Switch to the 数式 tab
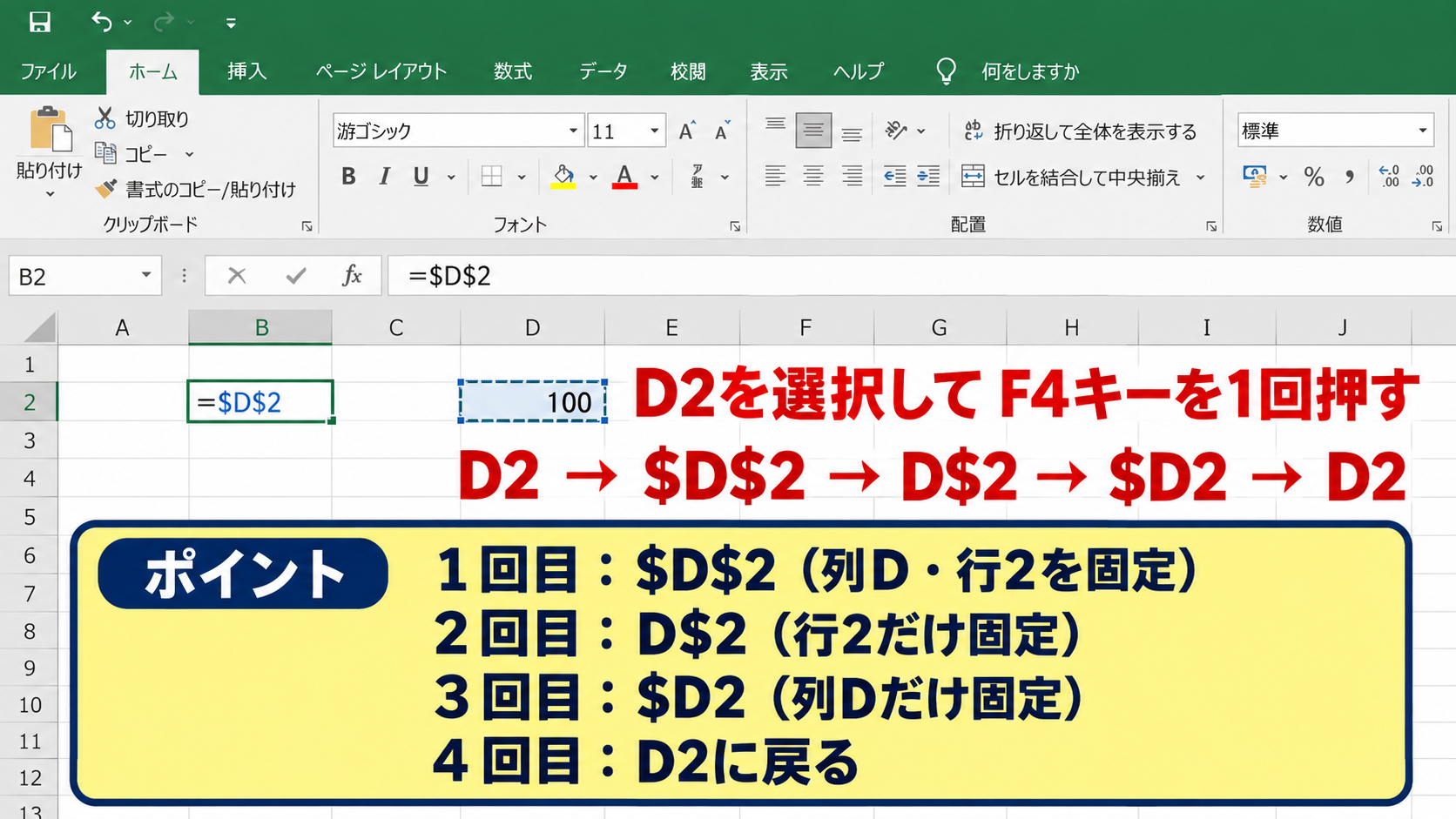This screenshot has height=819, width=1456. (x=513, y=71)
